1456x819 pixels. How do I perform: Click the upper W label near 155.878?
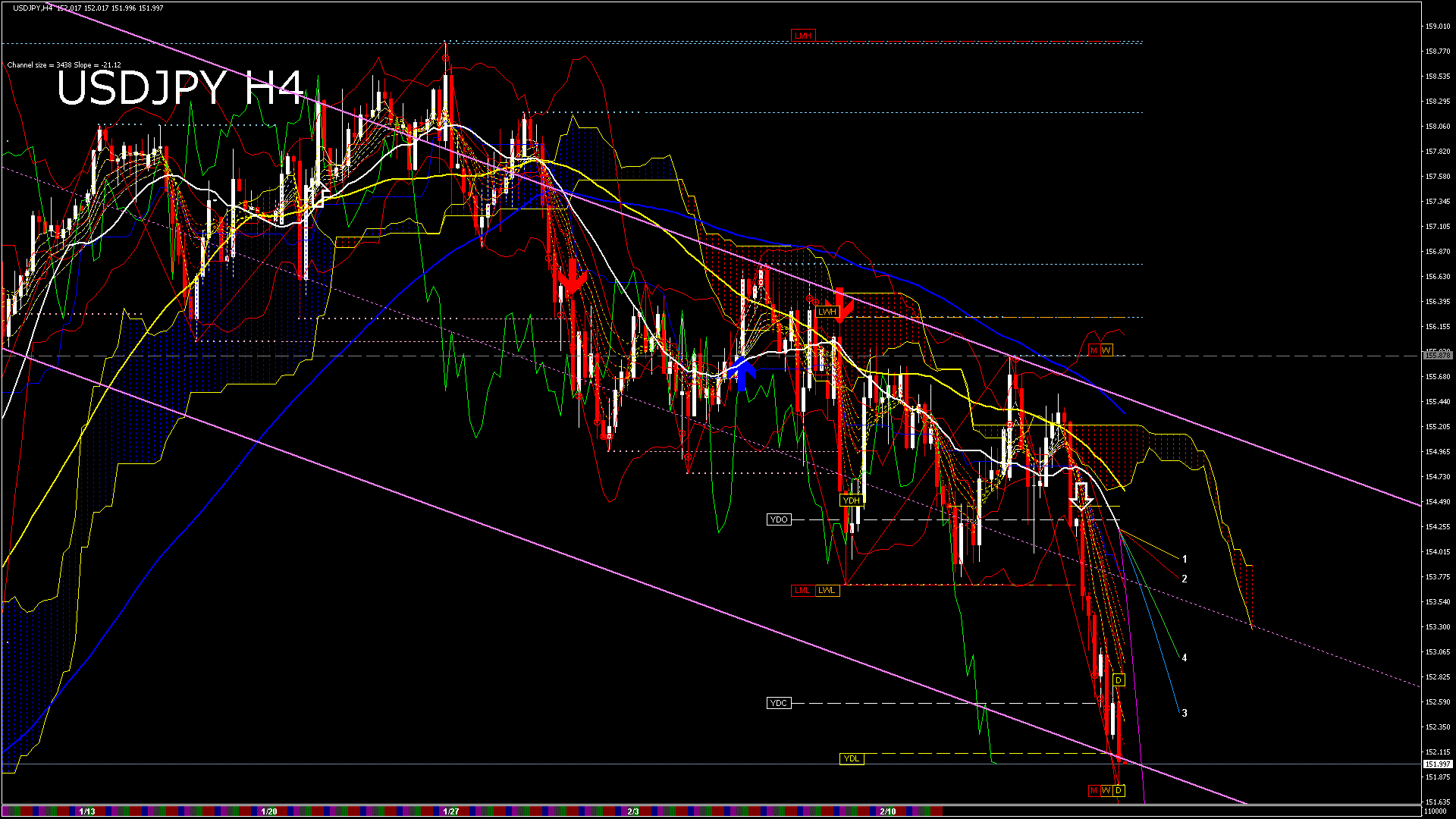click(1106, 350)
